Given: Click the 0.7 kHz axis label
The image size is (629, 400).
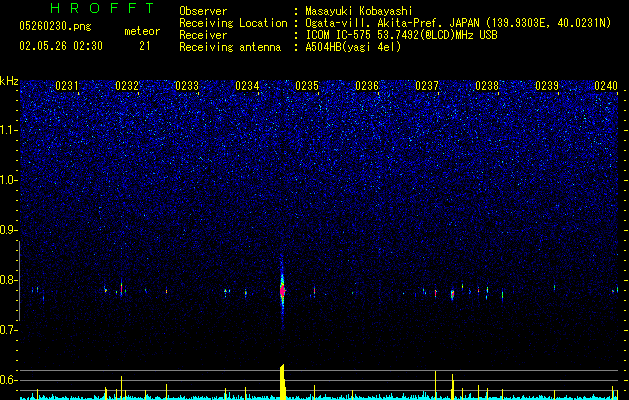Looking at the screenshot, I should pos(8,330).
